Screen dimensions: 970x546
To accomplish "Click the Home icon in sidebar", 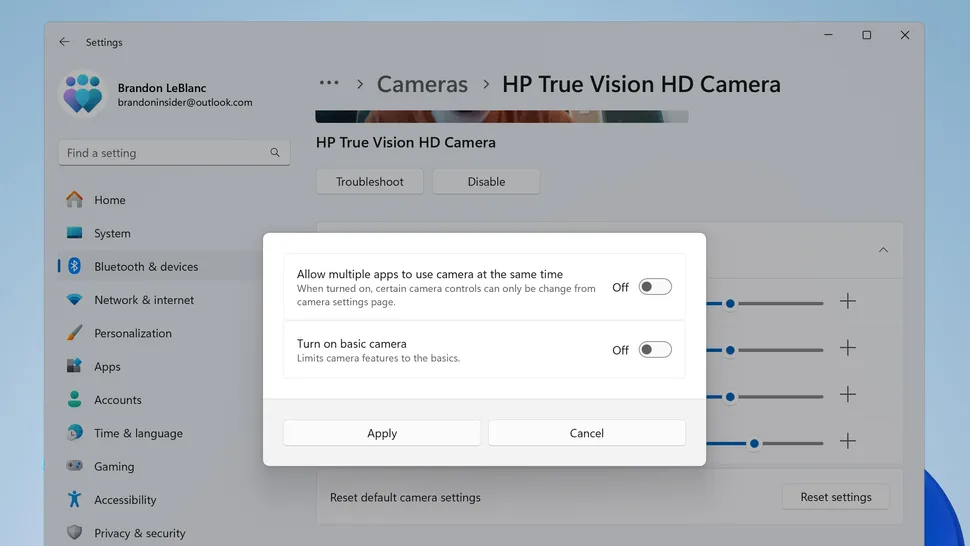I will [75, 200].
